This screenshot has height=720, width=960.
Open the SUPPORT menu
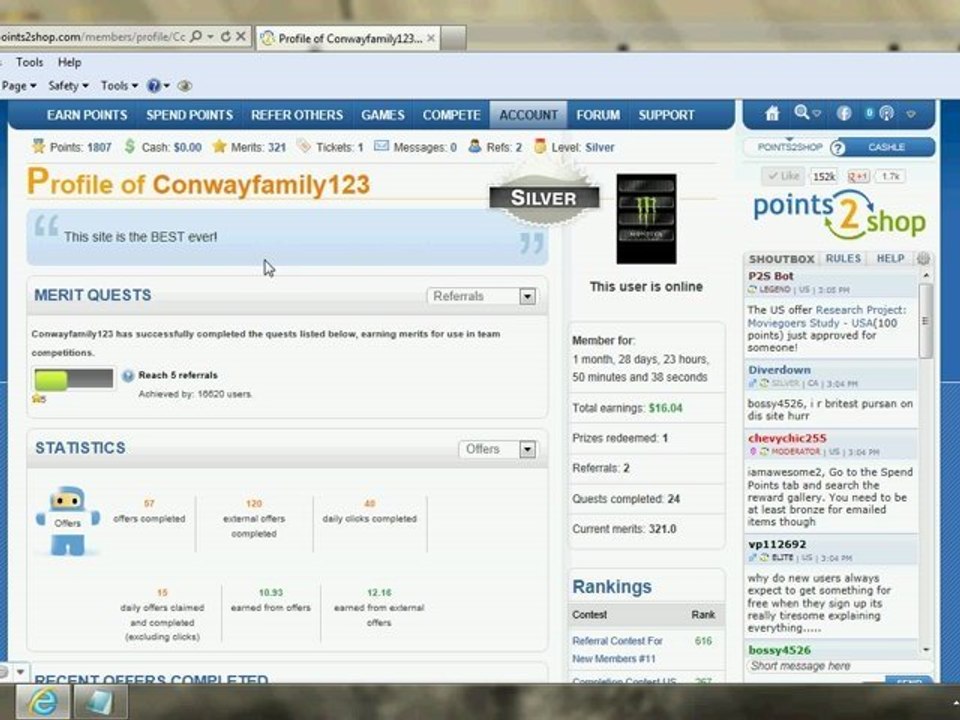667,115
